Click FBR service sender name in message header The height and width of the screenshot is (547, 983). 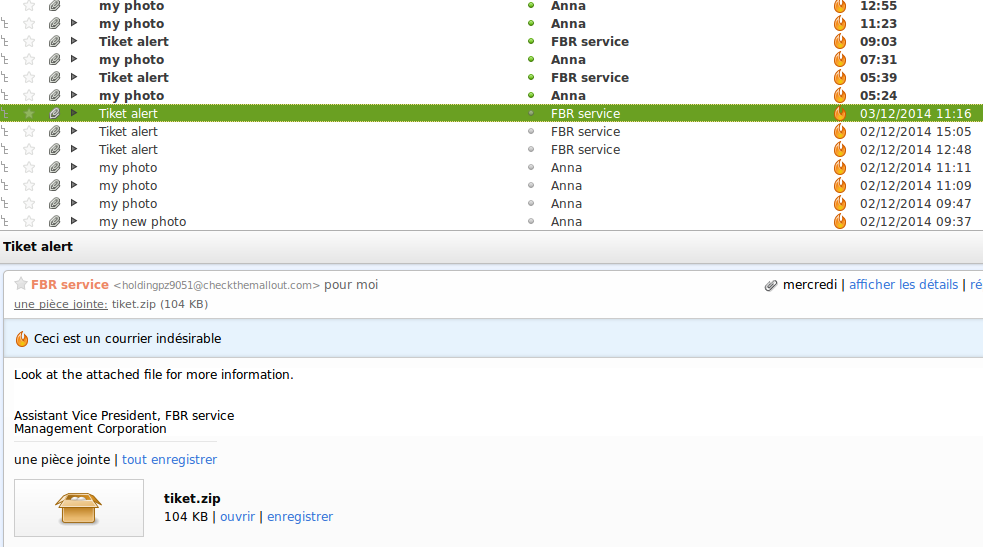pos(70,285)
